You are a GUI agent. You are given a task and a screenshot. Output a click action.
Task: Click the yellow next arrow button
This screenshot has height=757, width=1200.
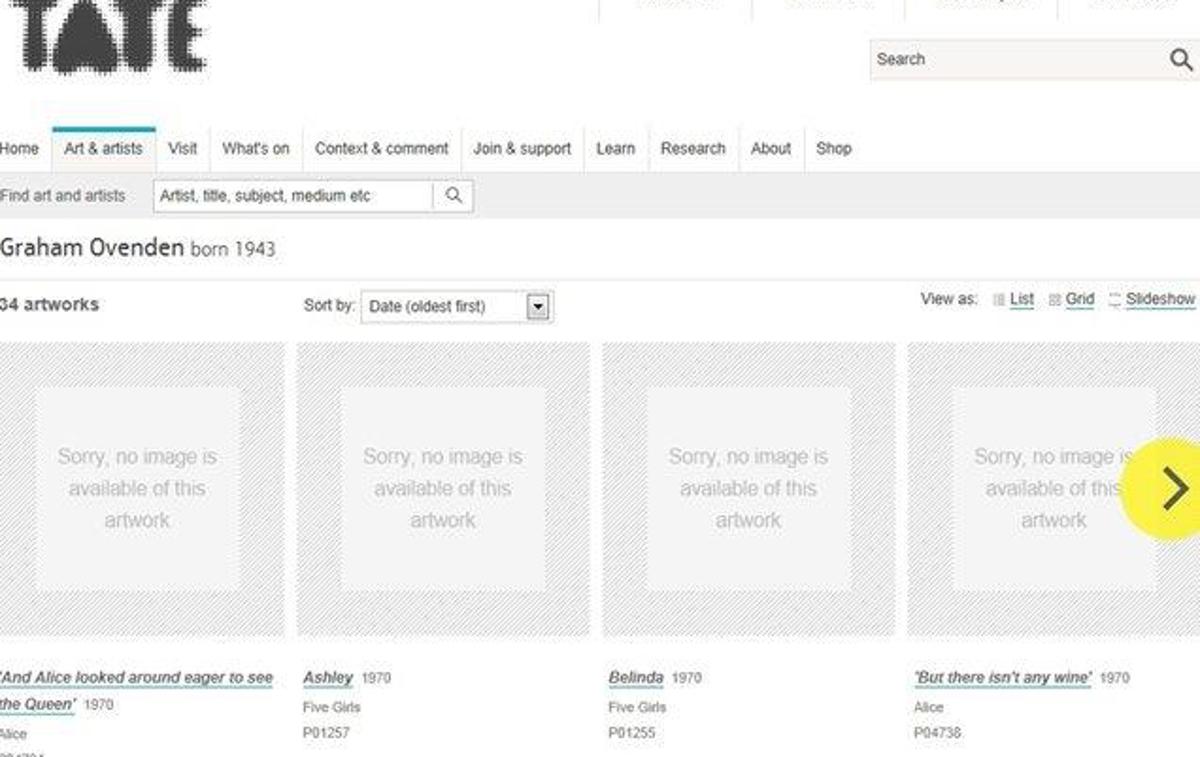tap(1163, 489)
